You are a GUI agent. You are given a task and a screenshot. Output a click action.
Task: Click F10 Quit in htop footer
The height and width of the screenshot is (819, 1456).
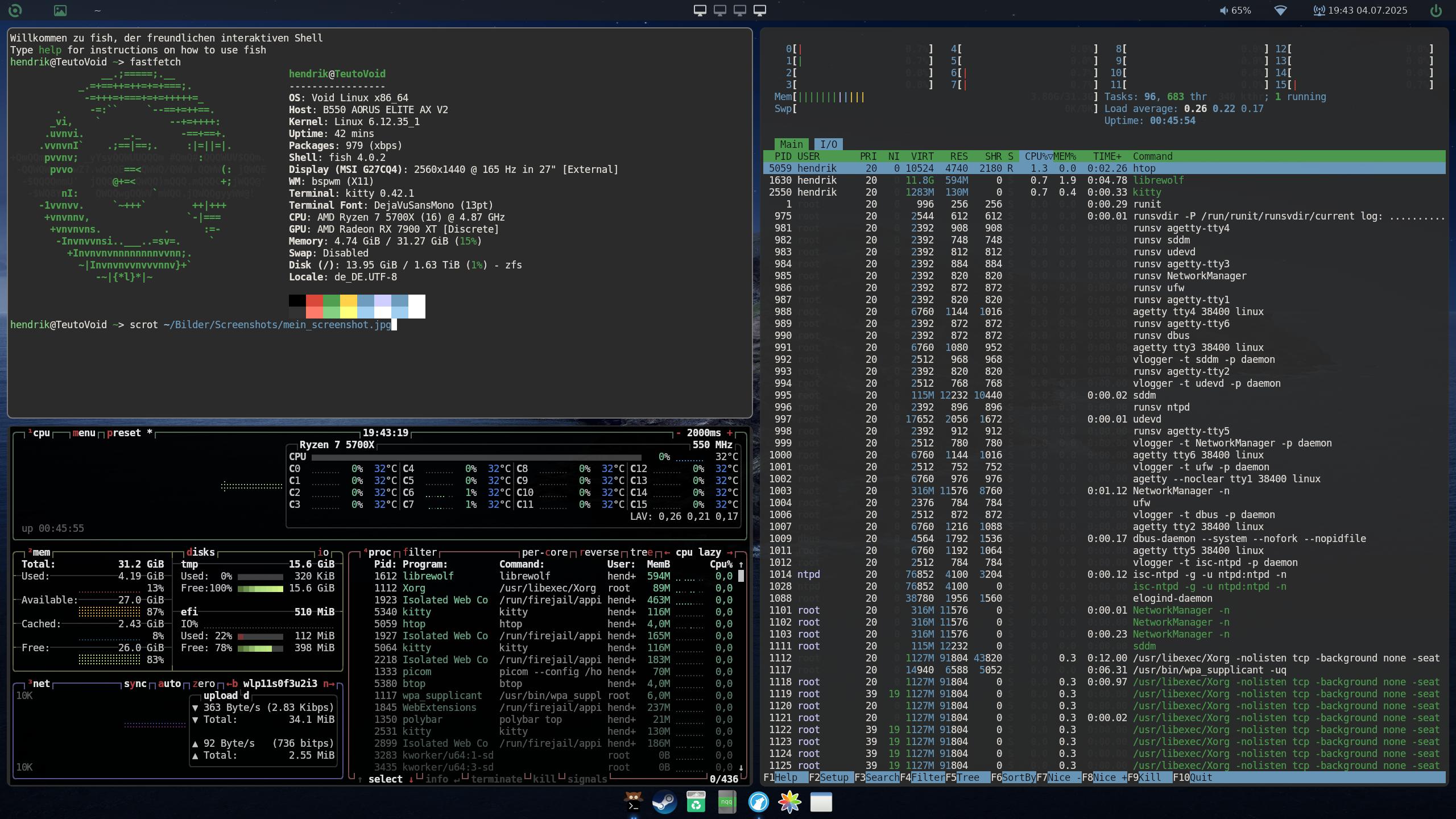point(1193,777)
